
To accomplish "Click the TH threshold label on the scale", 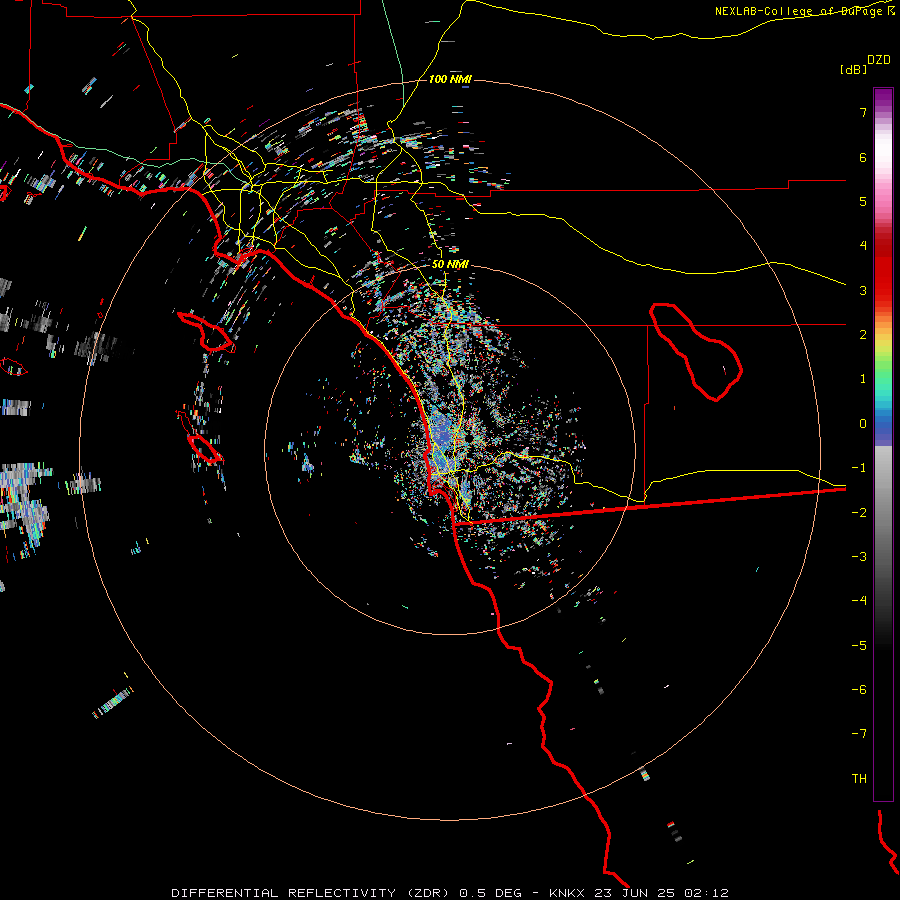I will [859, 779].
